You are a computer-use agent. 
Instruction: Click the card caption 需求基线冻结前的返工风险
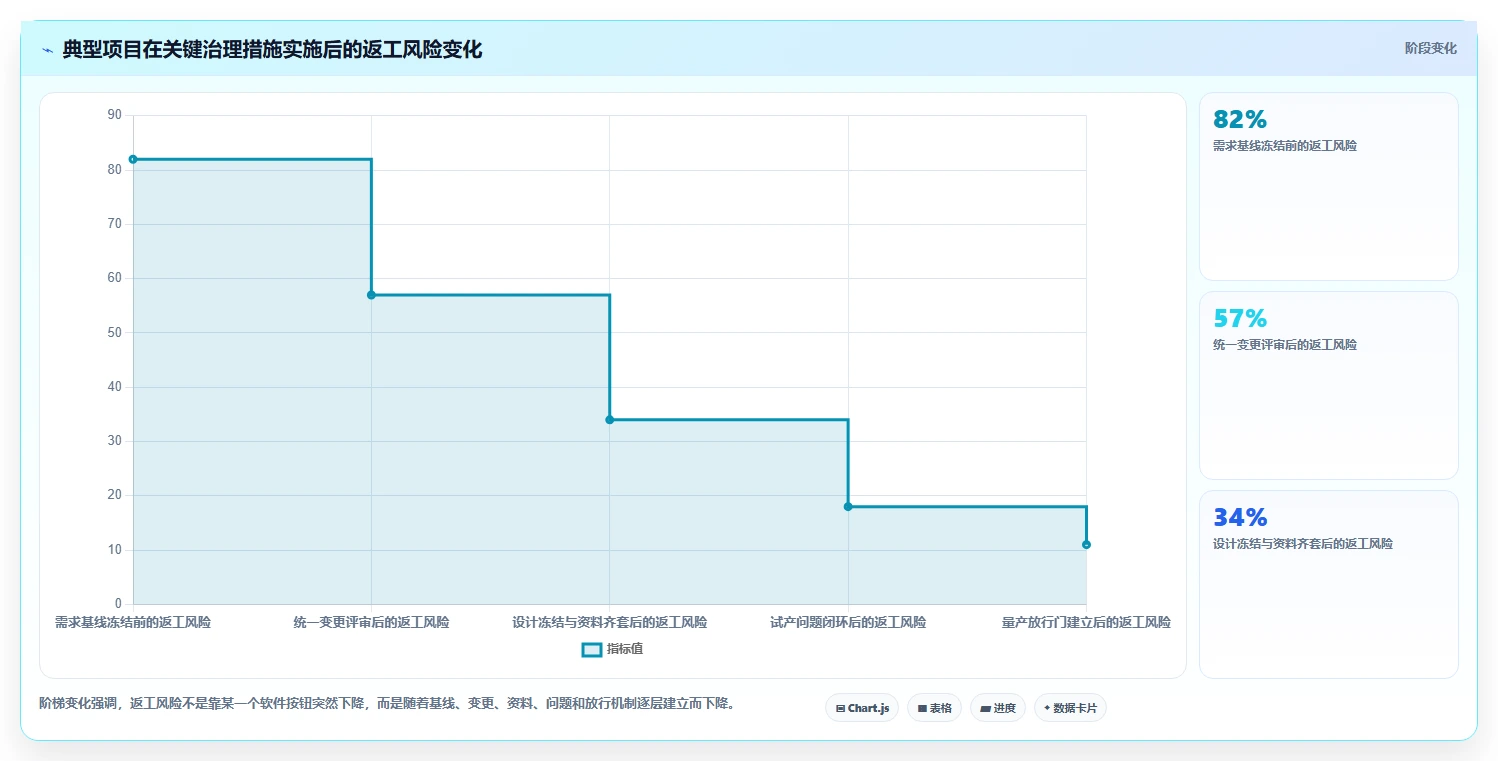pyautogui.click(x=1285, y=146)
